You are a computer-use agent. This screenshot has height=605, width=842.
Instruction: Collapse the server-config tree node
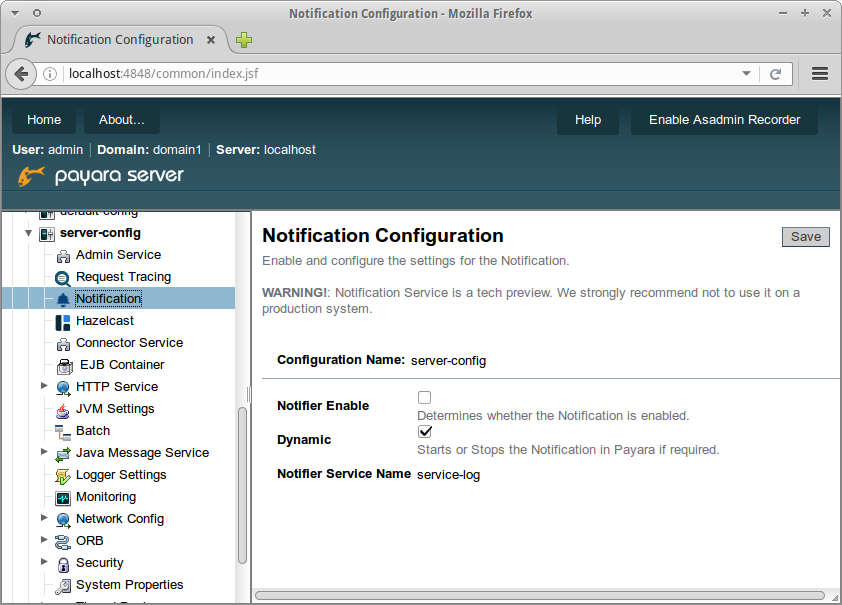coord(28,232)
